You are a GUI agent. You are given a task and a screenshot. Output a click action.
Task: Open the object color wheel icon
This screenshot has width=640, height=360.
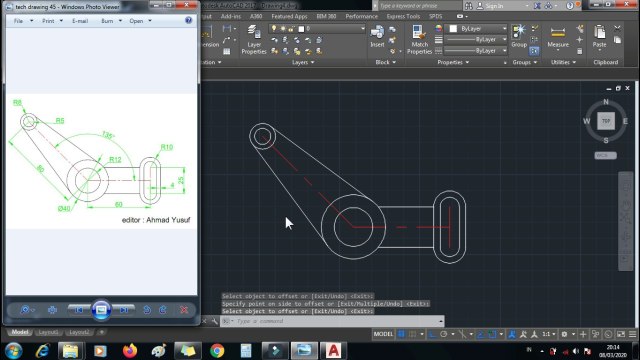pyautogui.click(x=438, y=29)
